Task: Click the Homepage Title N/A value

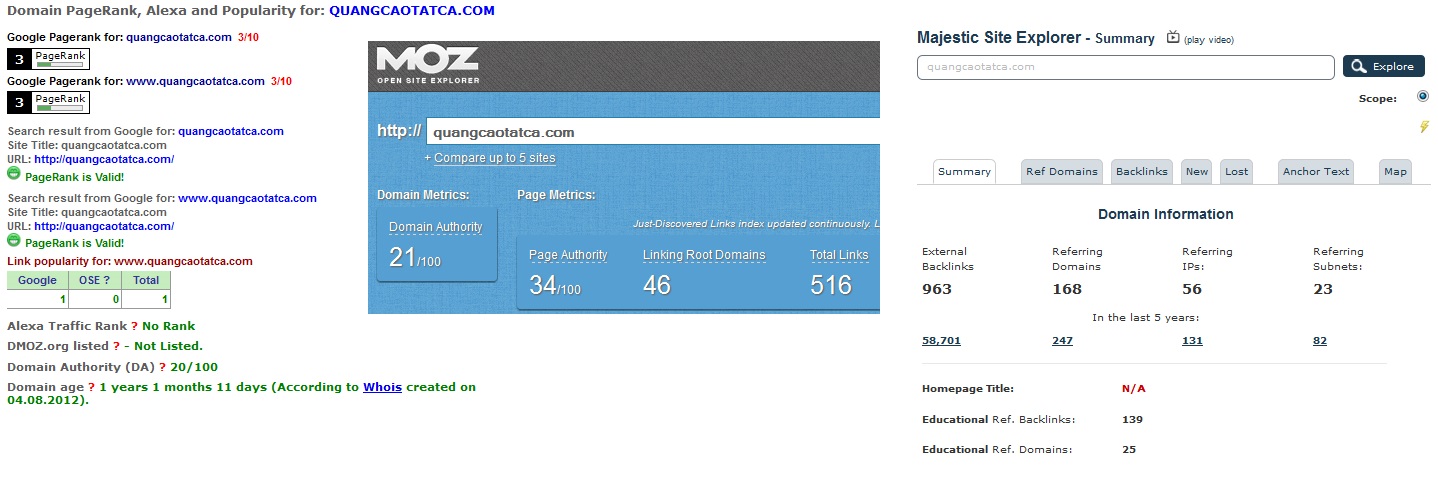Action: coord(1134,389)
